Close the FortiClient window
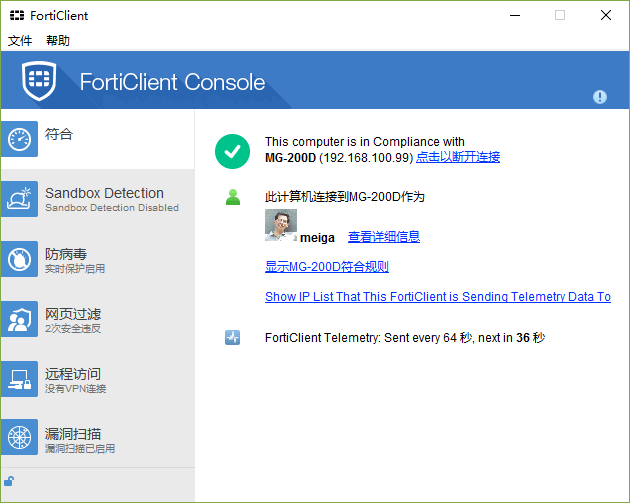The height and width of the screenshot is (503, 630). pyautogui.click(x=605, y=15)
